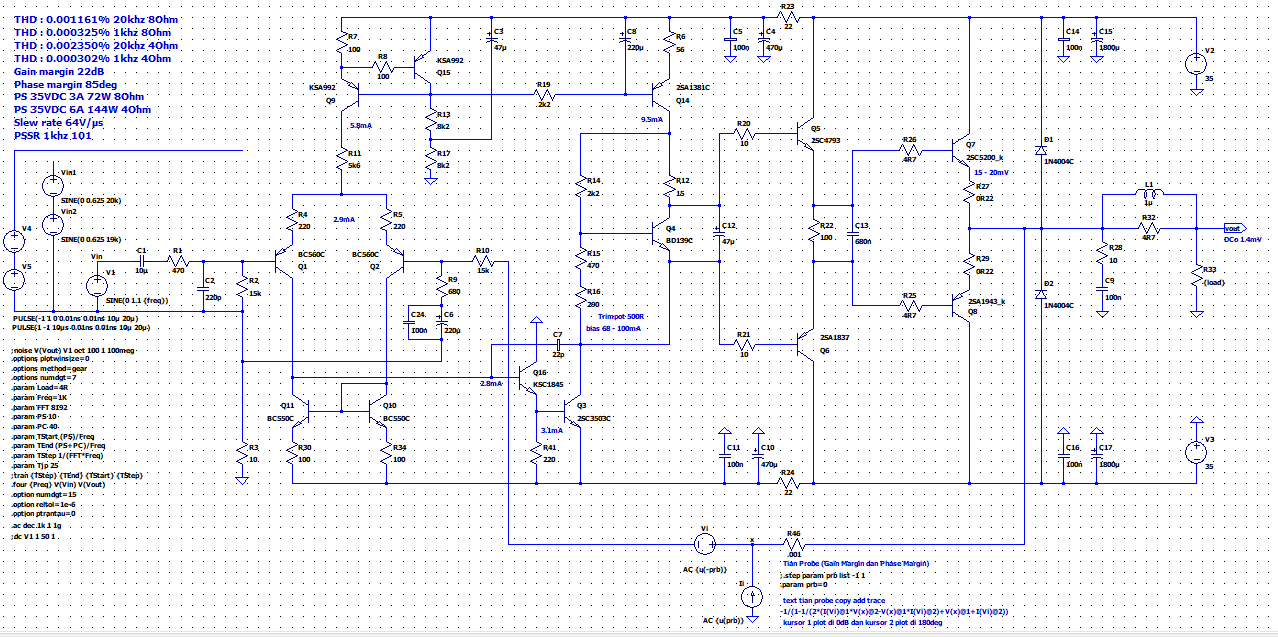1278x637 pixels.
Task: Select output transistor Q7 2SC5200_k
Action: [963, 152]
